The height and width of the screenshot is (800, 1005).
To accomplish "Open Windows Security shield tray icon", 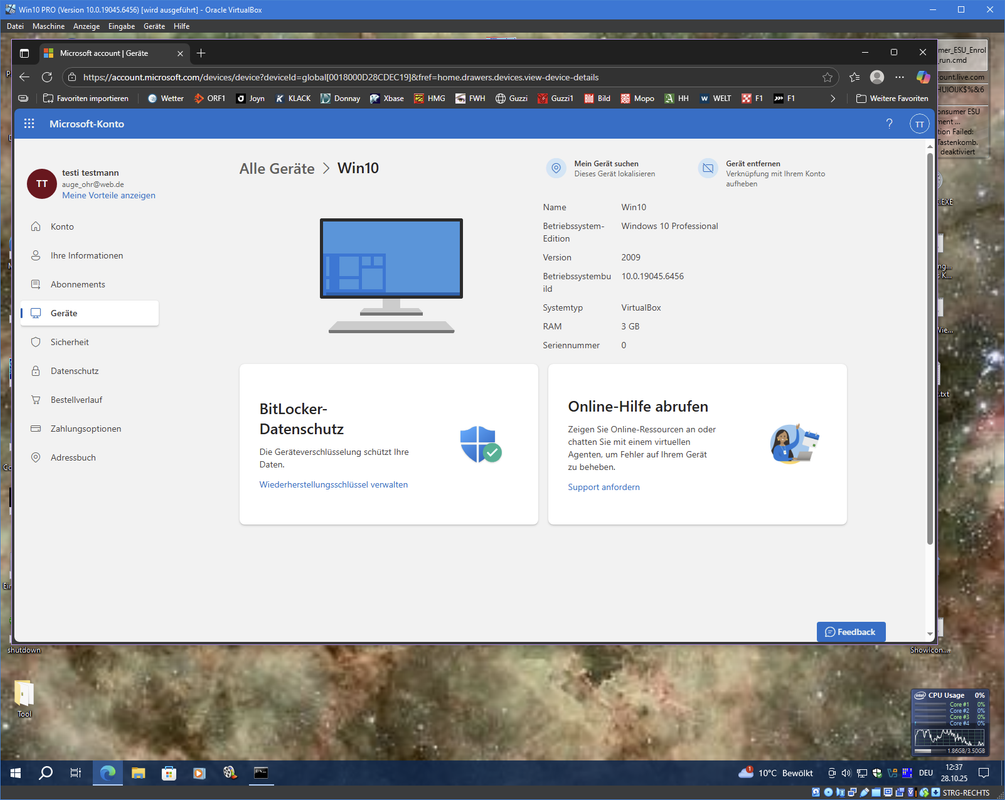I will (877, 773).
